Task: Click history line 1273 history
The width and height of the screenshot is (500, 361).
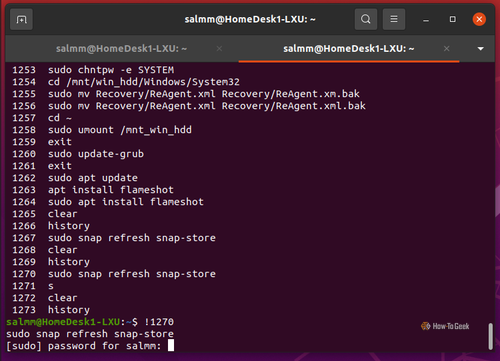Action: click(51, 310)
